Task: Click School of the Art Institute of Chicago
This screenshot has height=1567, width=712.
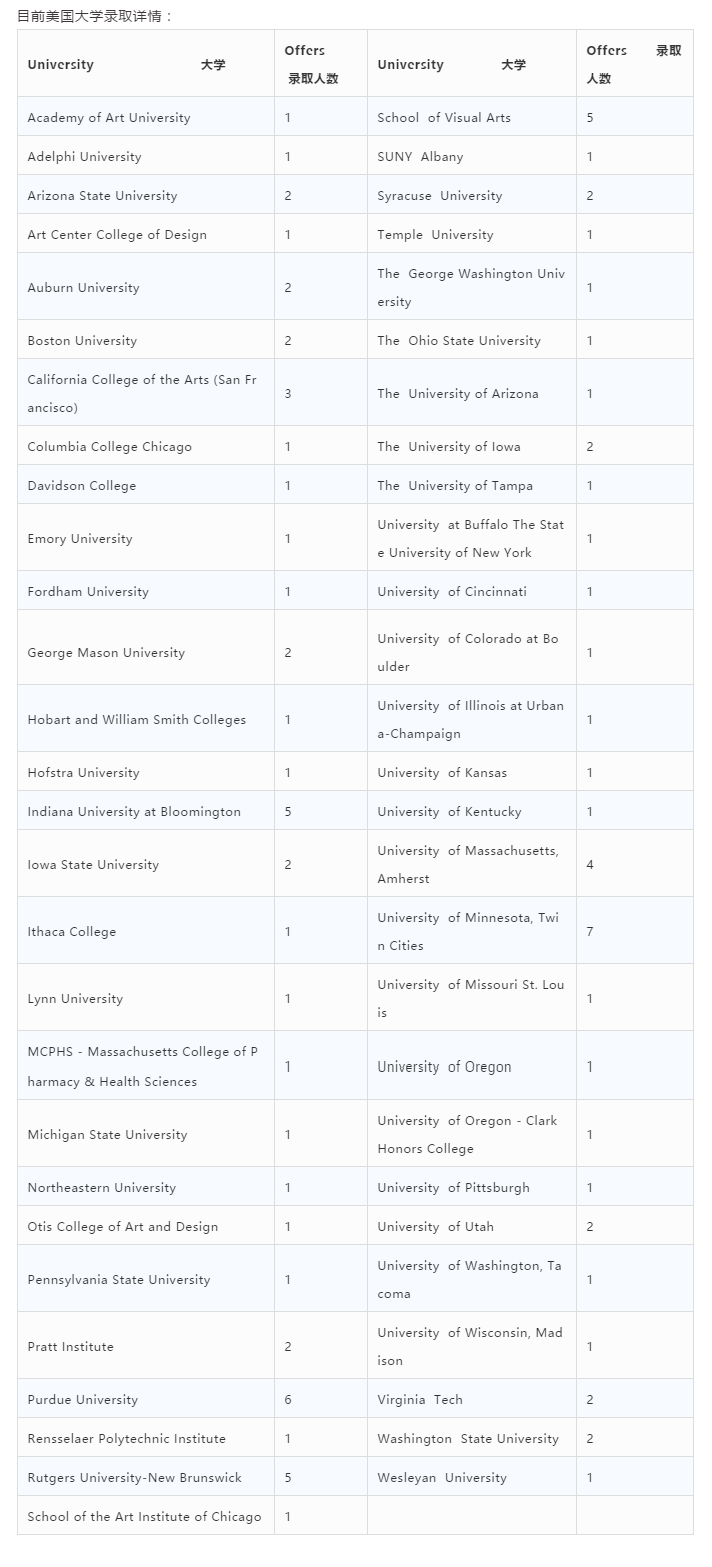Action: point(146,1516)
